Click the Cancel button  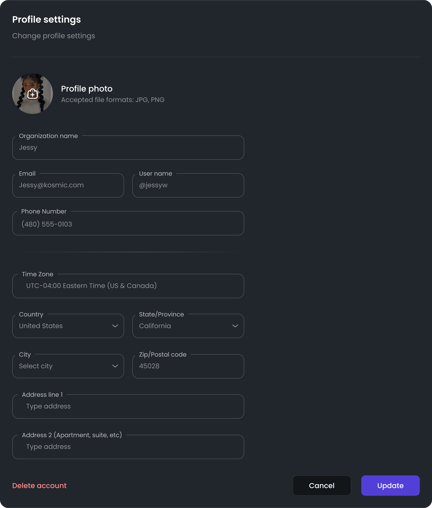322,485
